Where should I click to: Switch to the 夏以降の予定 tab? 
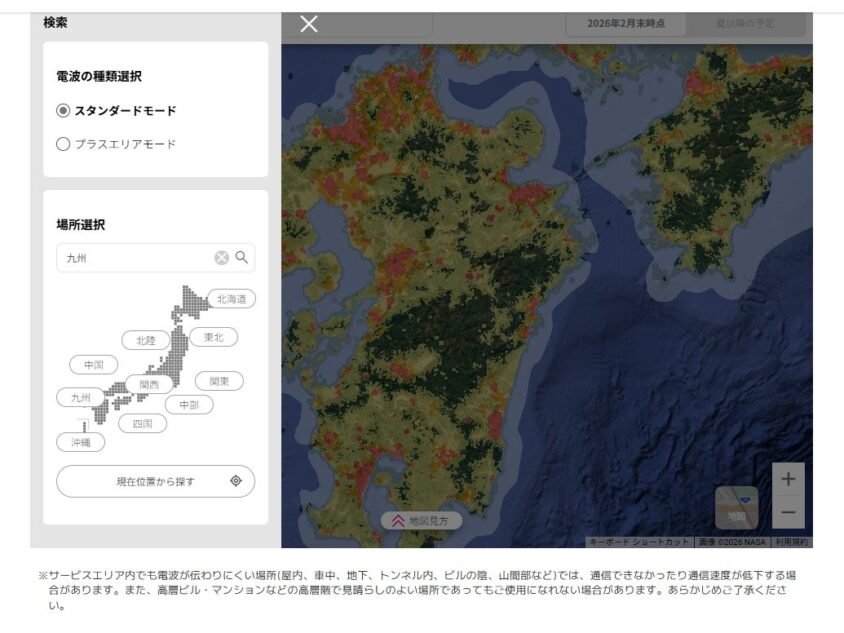[745, 23]
